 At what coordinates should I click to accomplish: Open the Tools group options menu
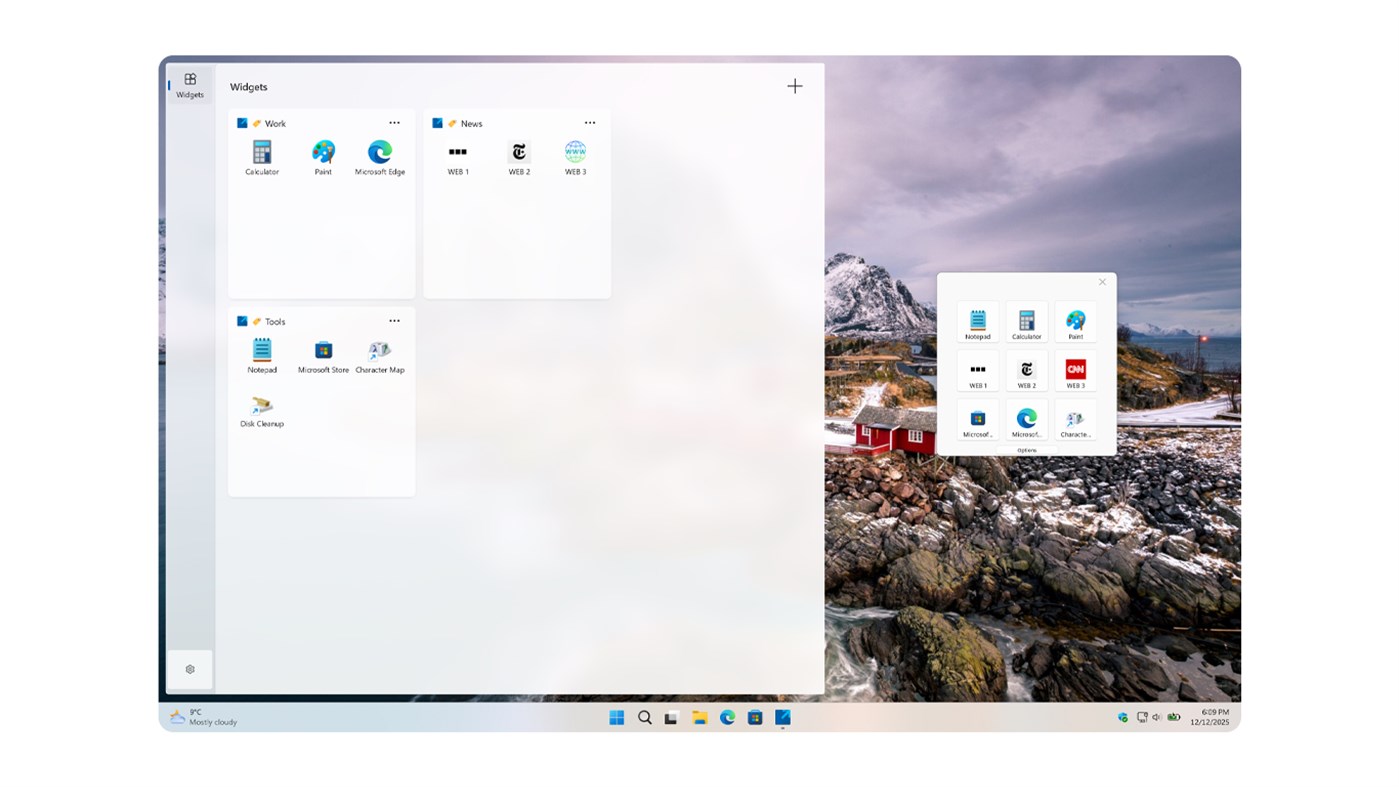[394, 320]
